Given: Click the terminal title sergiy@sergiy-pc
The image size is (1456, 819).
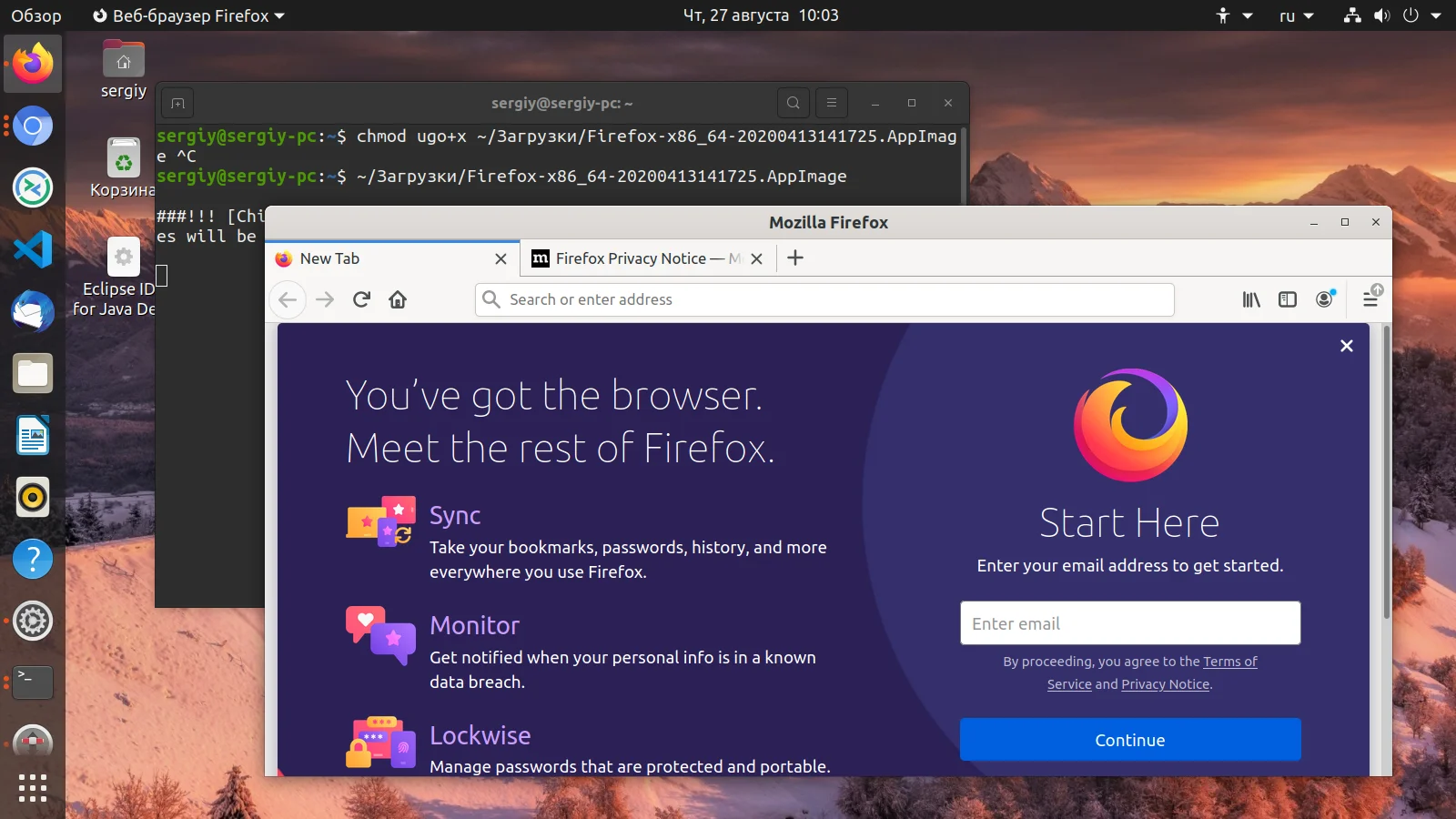Looking at the screenshot, I should pos(562,103).
